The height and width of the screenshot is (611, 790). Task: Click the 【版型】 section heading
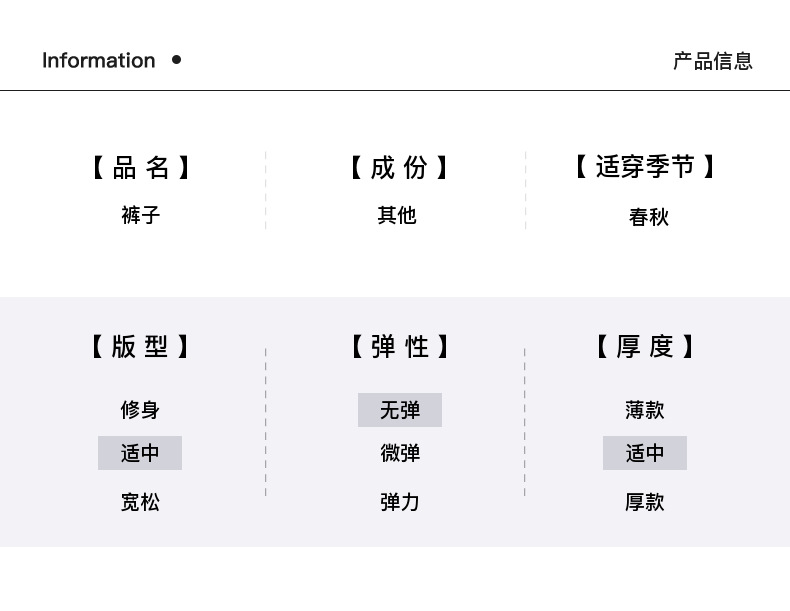coord(140,347)
